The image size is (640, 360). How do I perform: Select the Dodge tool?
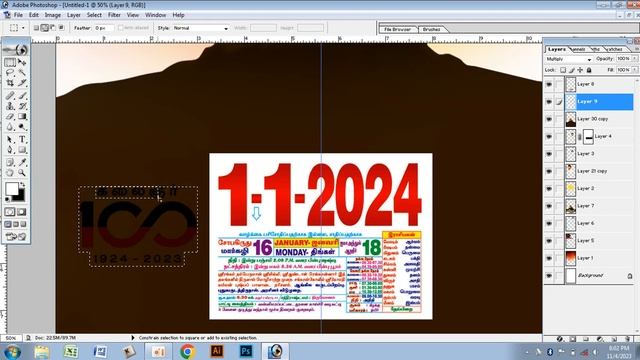coord(22,127)
